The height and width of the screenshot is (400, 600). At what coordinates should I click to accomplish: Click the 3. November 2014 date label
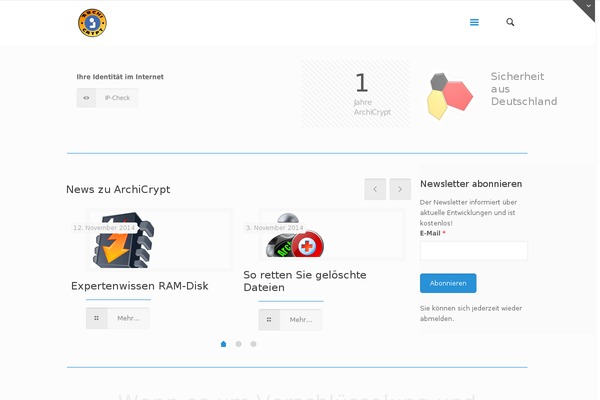pos(274,228)
